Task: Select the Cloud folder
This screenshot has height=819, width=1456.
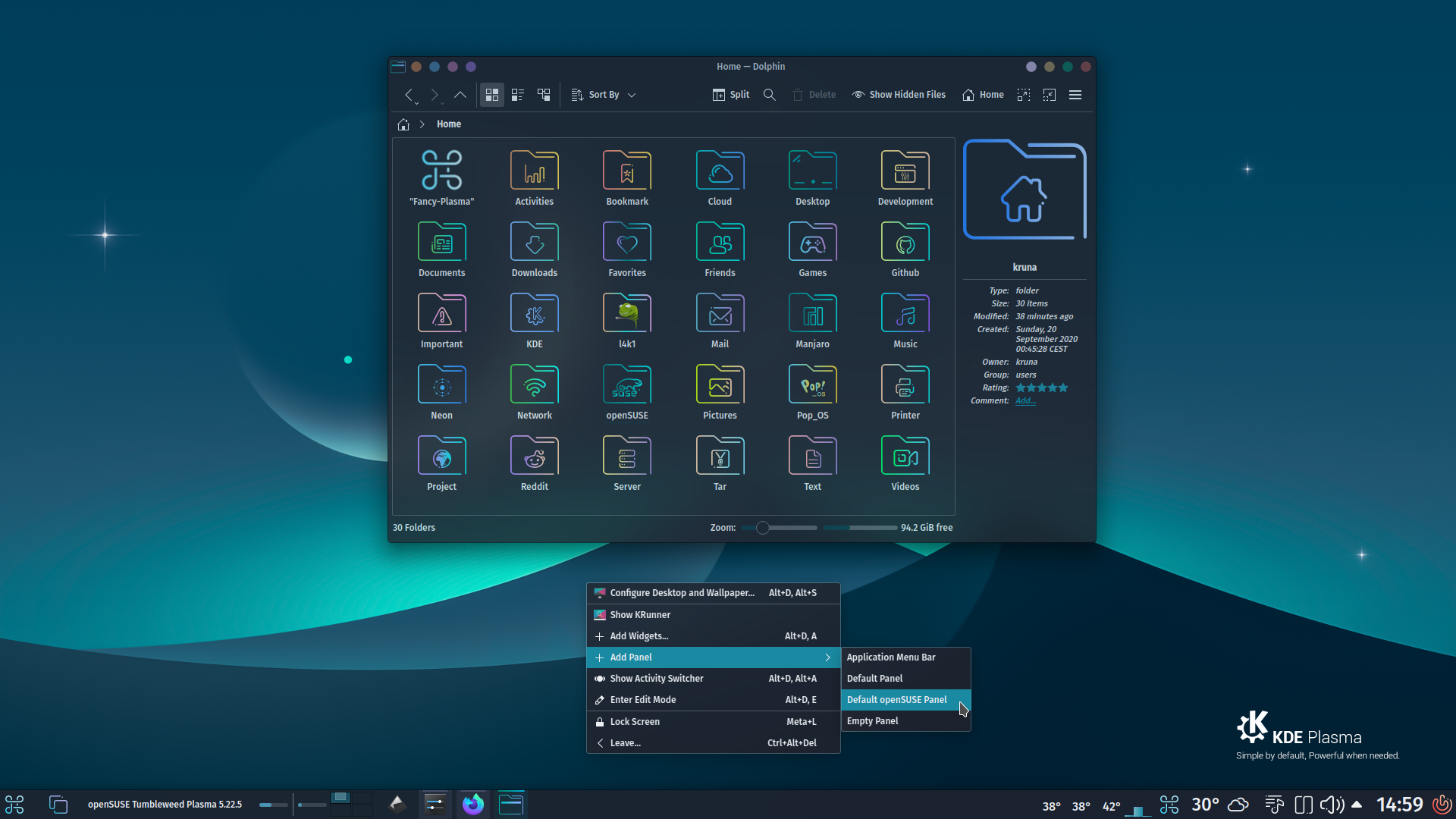Action: (x=720, y=178)
